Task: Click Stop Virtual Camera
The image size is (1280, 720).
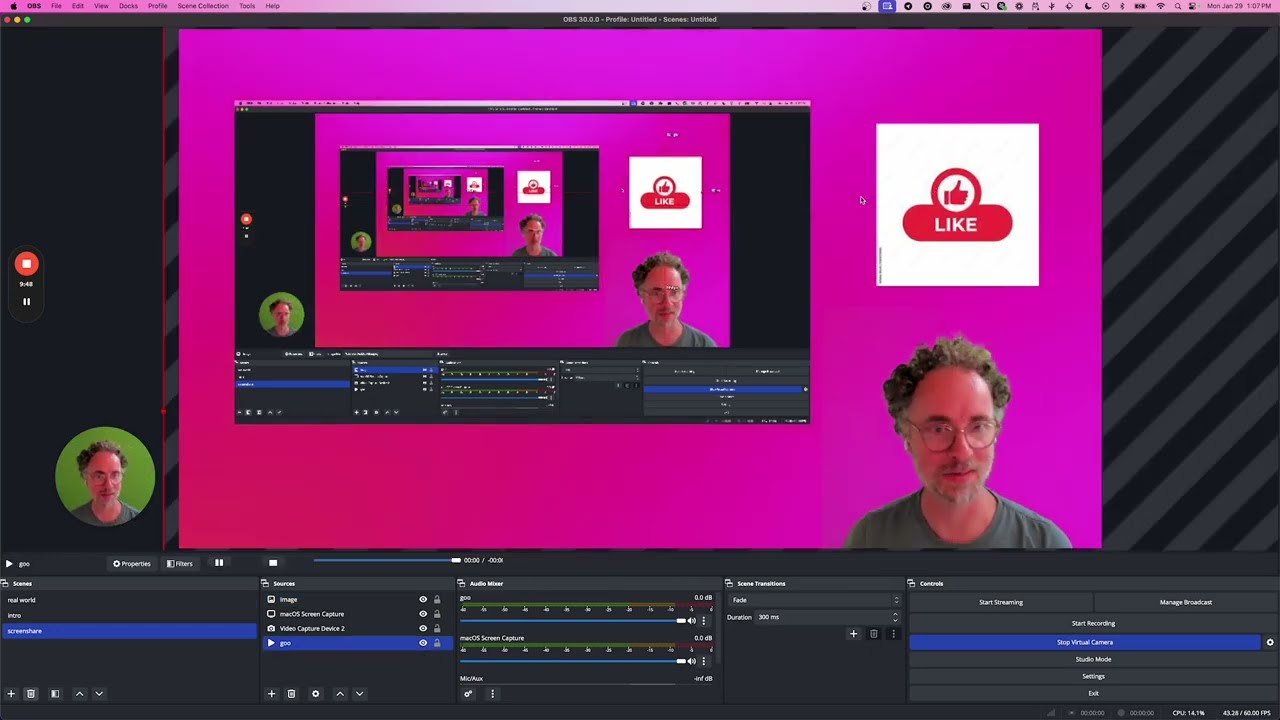Action: click(1085, 642)
